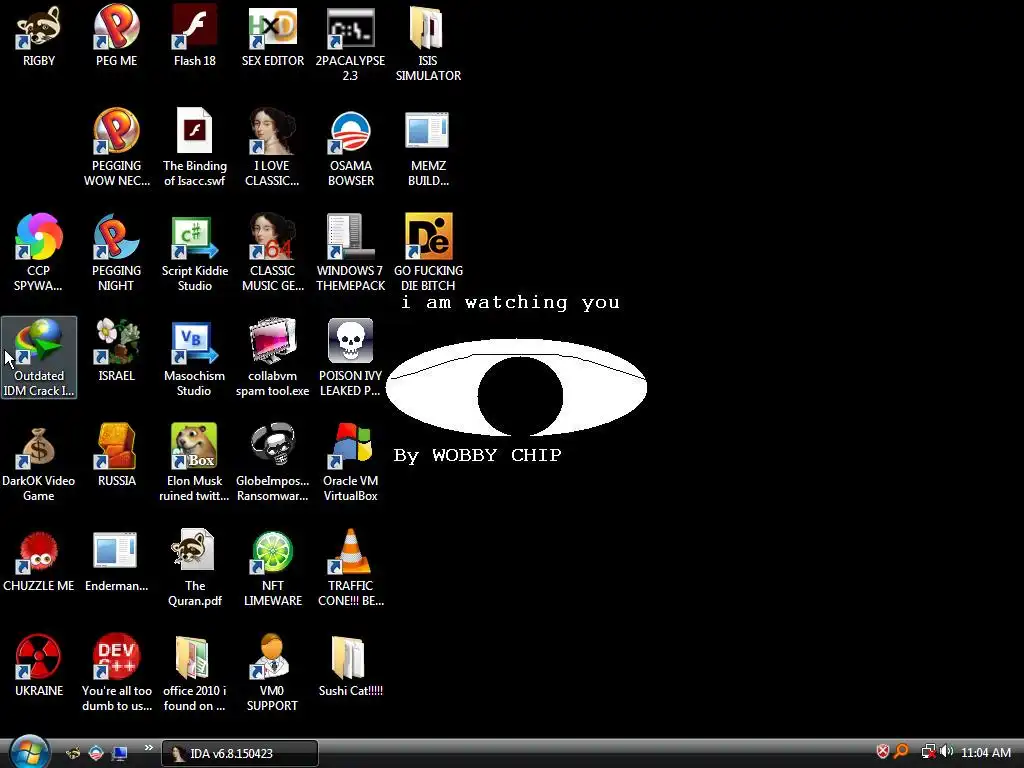Open disconnected network tray icon
The width and height of the screenshot is (1024, 768).
click(x=928, y=752)
